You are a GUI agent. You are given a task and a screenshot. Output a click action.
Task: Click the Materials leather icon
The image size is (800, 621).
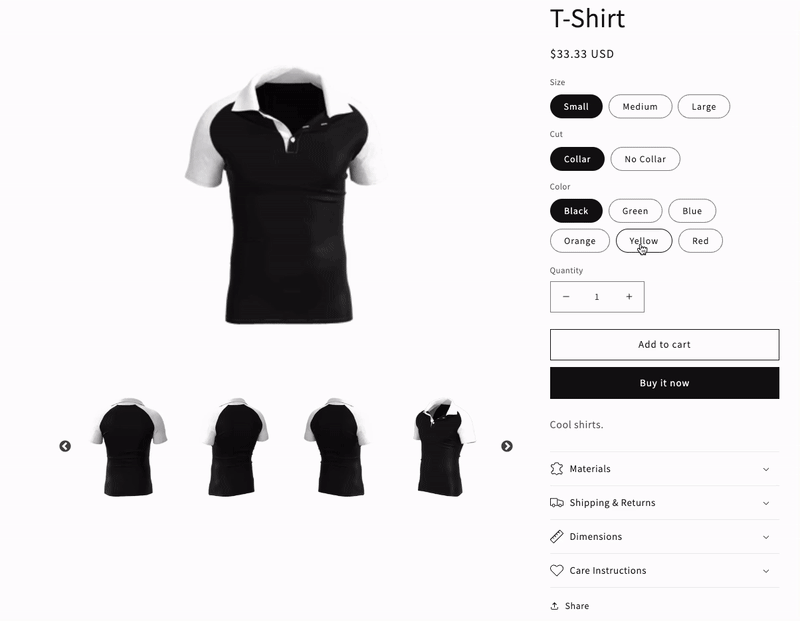click(x=557, y=468)
